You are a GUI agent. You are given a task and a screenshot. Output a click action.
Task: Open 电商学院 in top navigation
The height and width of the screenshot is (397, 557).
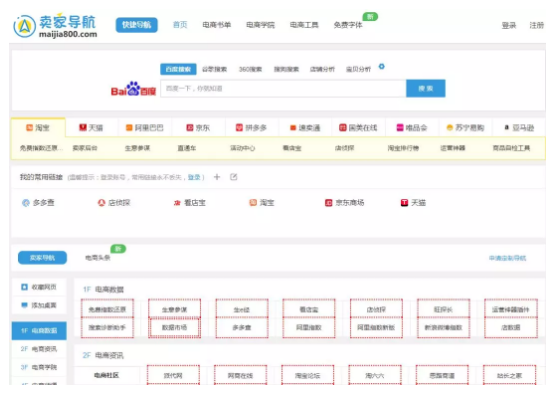pyautogui.click(x=260, y=25)
